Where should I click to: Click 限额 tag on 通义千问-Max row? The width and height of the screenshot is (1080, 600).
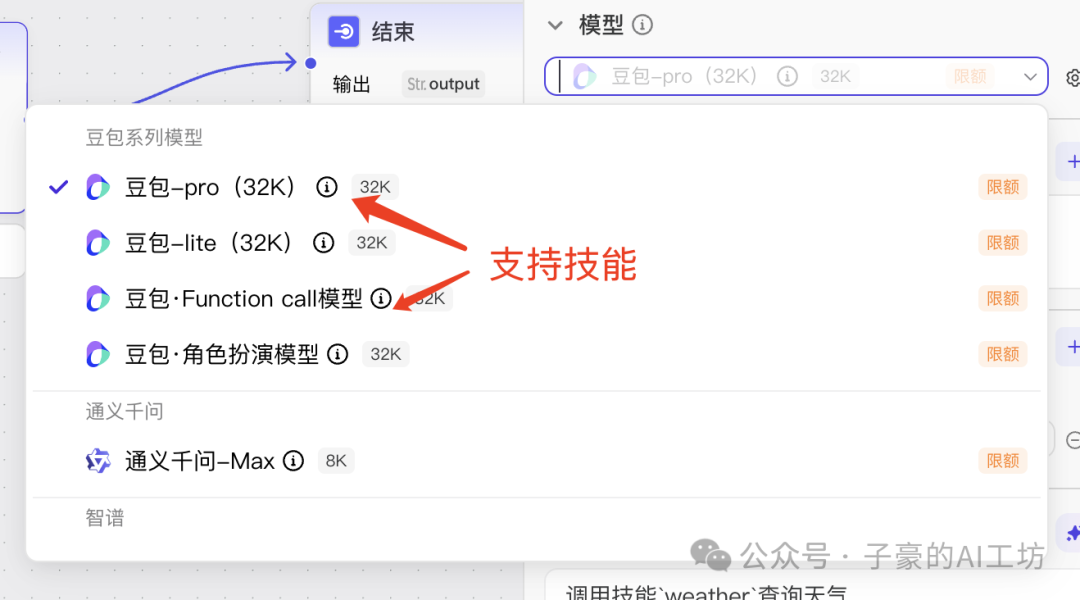click(x=1002, y=461)
